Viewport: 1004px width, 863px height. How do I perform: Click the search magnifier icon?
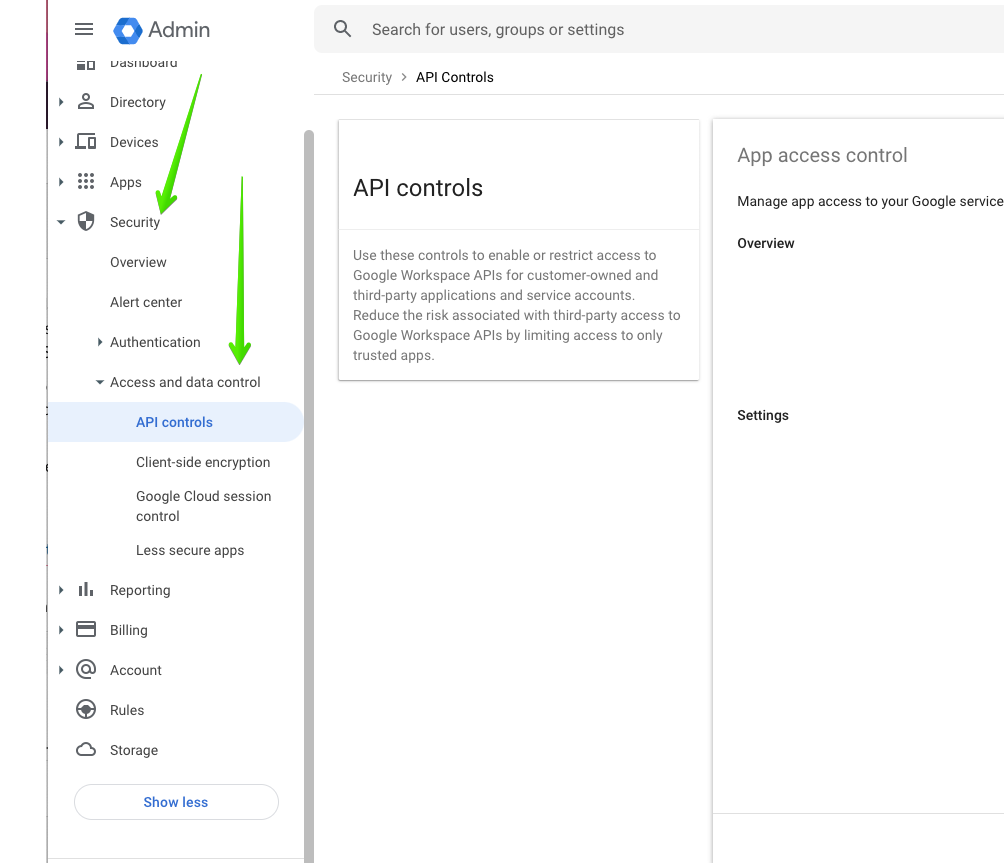pos(343,29)
